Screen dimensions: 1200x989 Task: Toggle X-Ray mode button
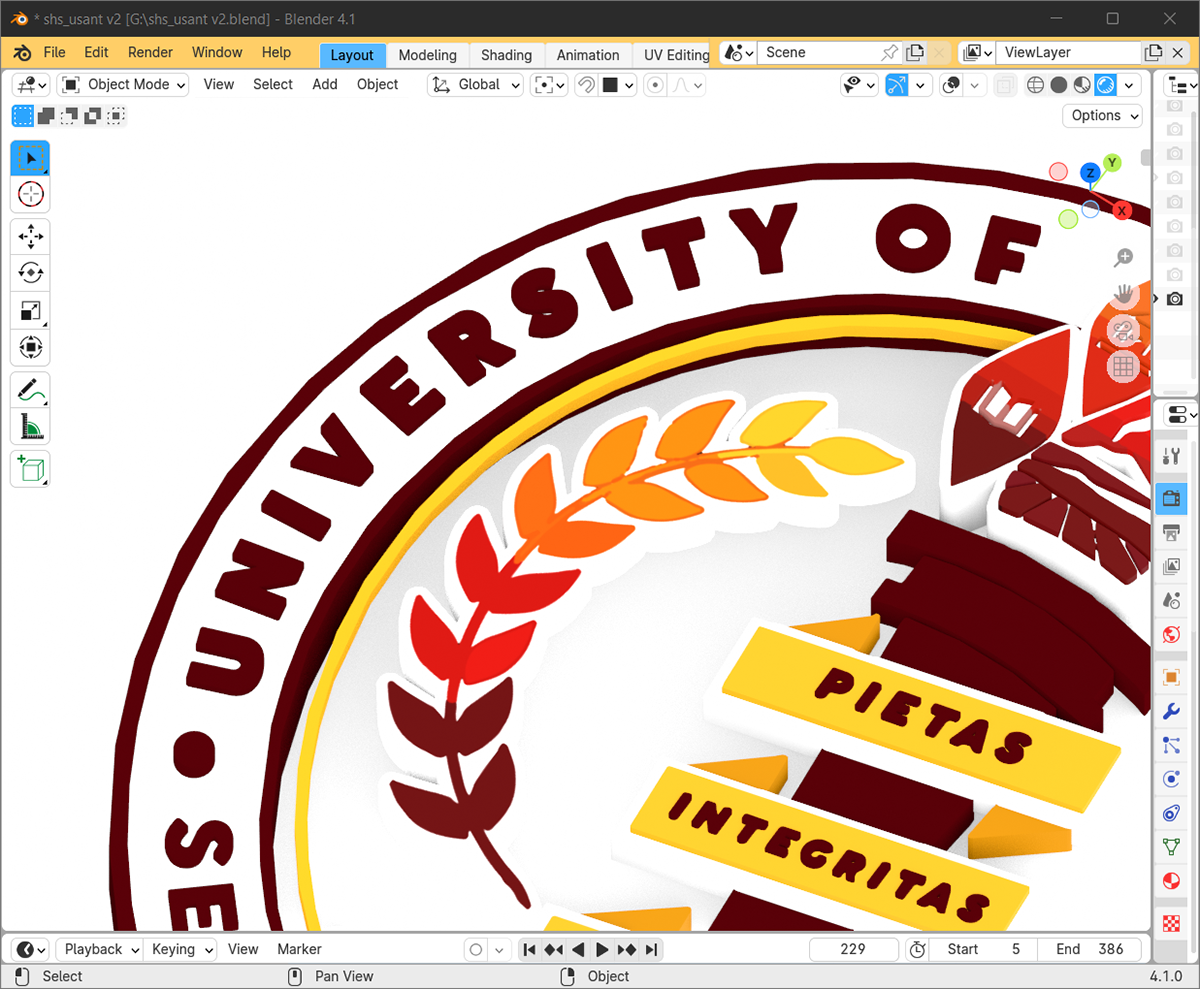click(1006, 85)
